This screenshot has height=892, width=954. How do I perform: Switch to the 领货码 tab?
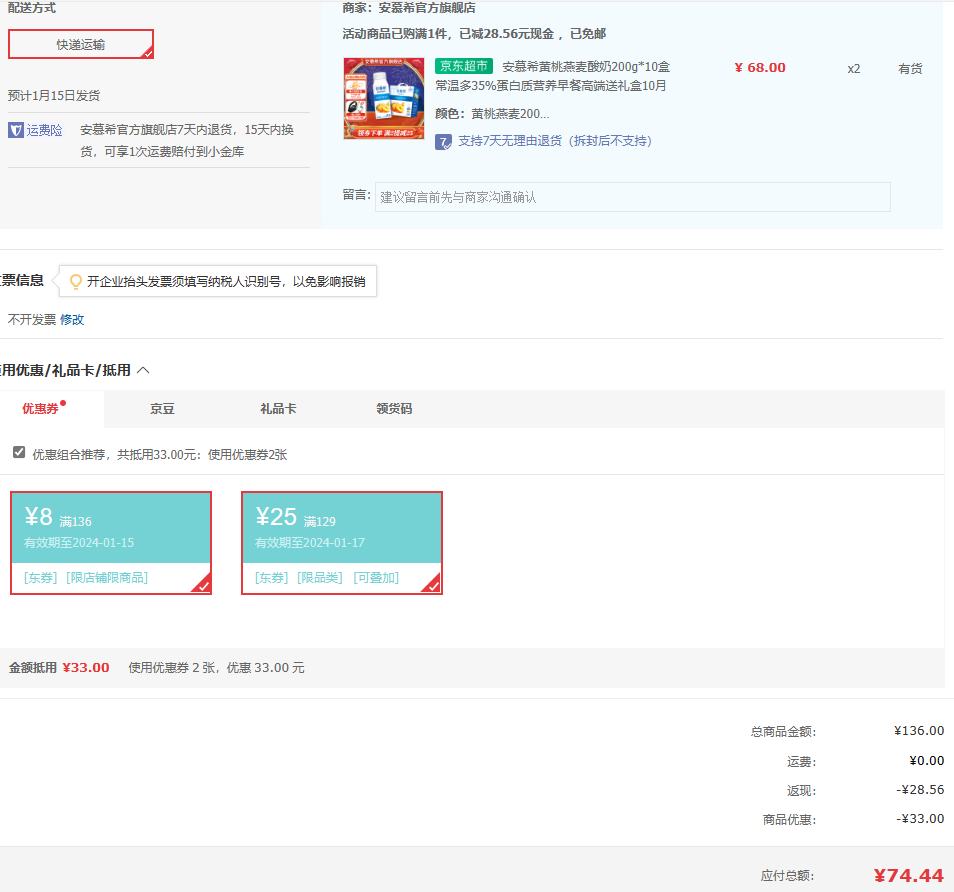point(394,409)
